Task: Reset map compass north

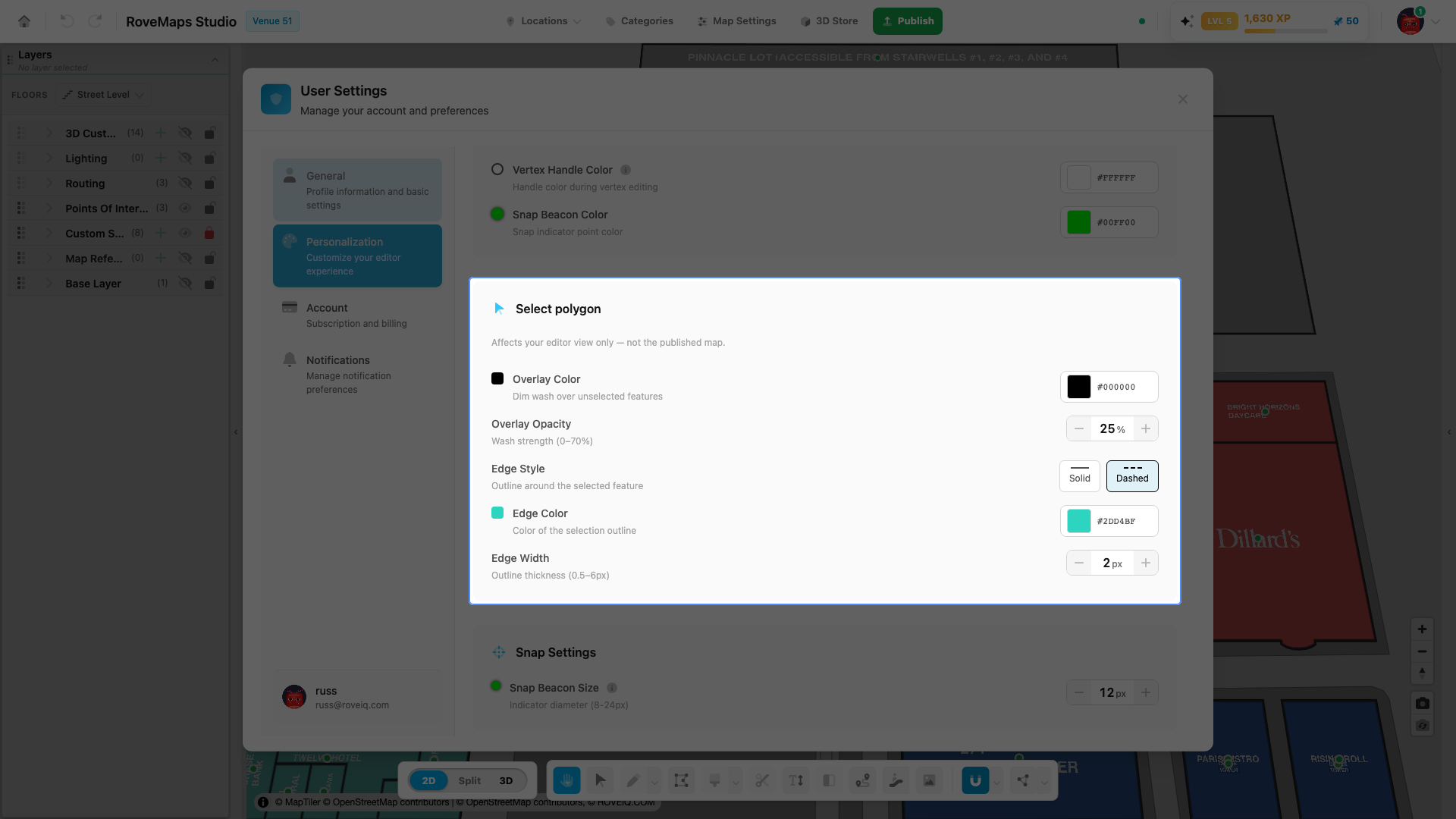Action: pos(1423,673)
